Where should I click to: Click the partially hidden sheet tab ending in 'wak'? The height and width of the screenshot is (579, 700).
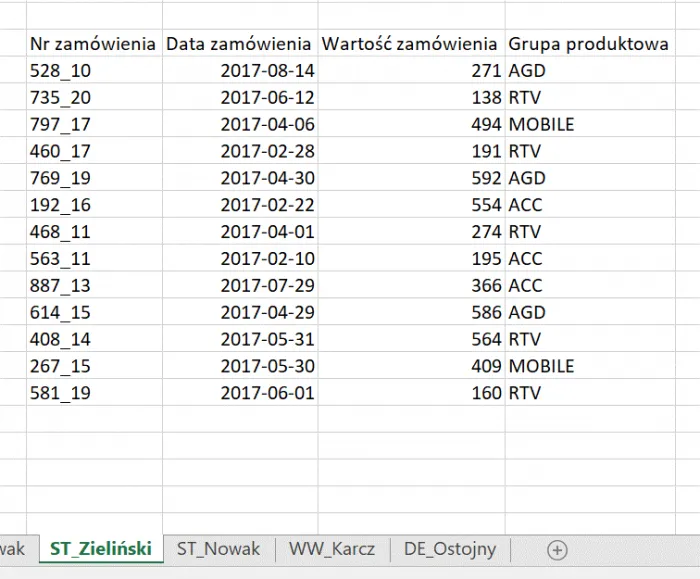click(14, 548)
